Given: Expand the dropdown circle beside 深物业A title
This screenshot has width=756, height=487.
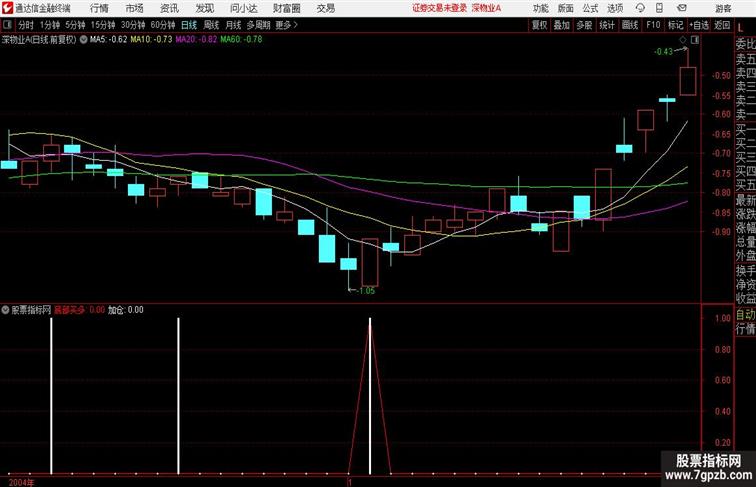Looking at the screenshot, I should tap(83, 40).
